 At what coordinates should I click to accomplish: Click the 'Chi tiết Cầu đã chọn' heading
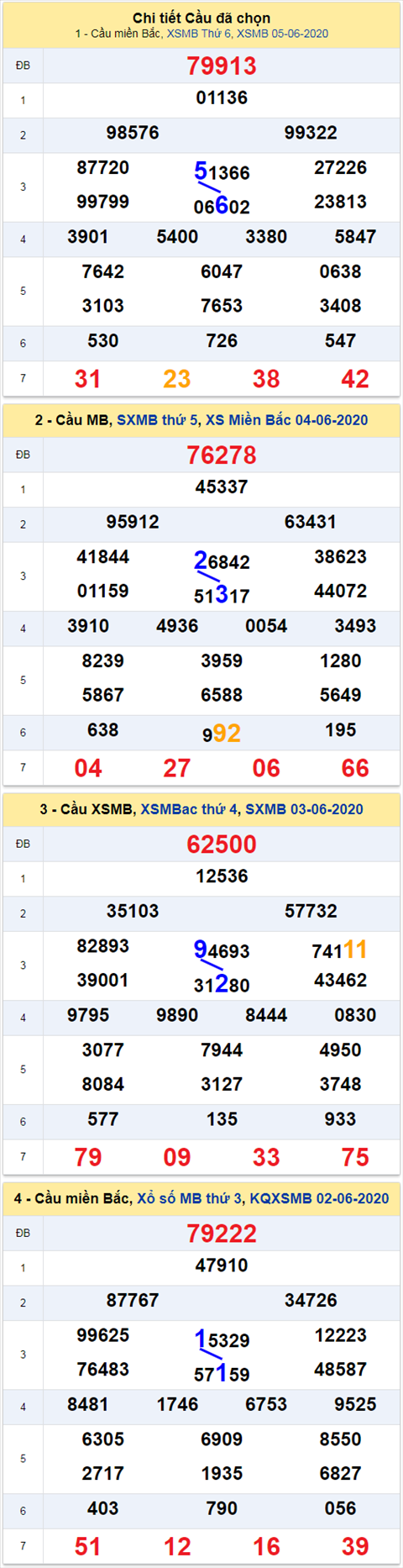(x=201, y=18)
